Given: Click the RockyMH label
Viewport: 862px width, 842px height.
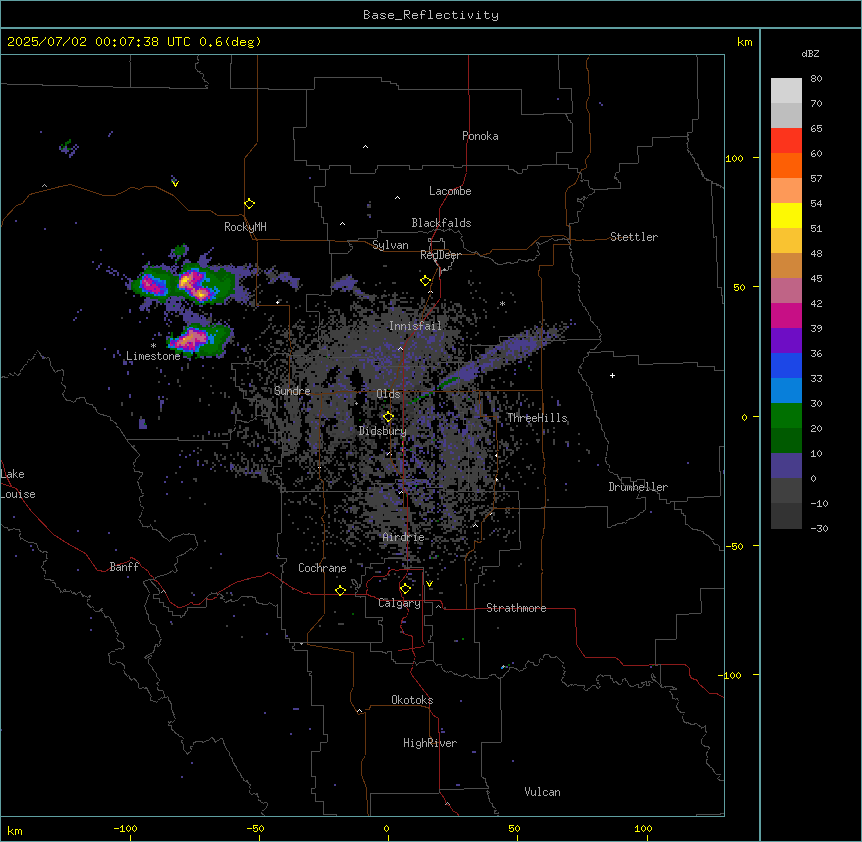Looking at the screenshot, I should point(245,227).
